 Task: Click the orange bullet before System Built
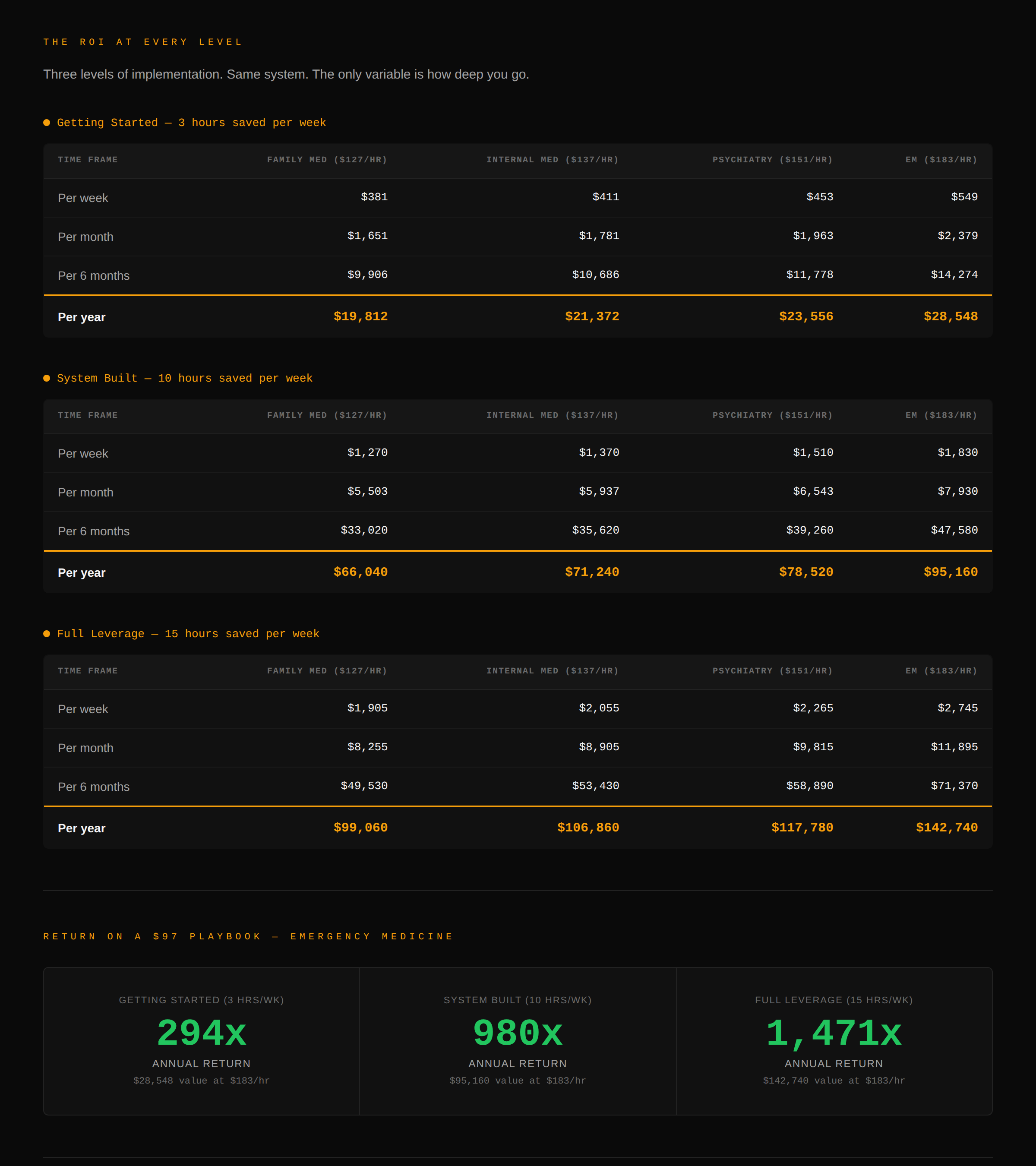(x=47, y=378)
